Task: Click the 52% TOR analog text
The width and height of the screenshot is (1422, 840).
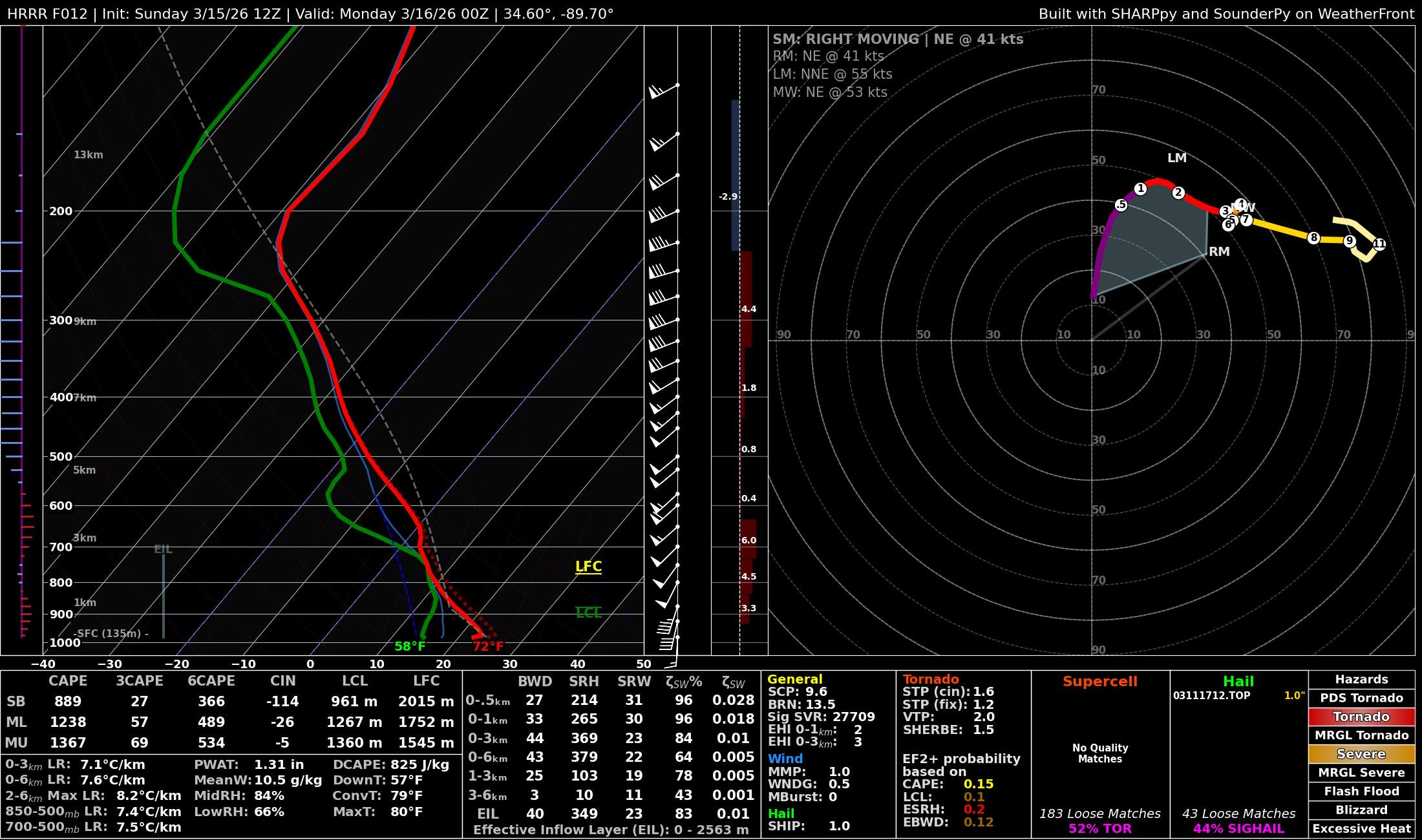Action: [x=1099, y=828]
